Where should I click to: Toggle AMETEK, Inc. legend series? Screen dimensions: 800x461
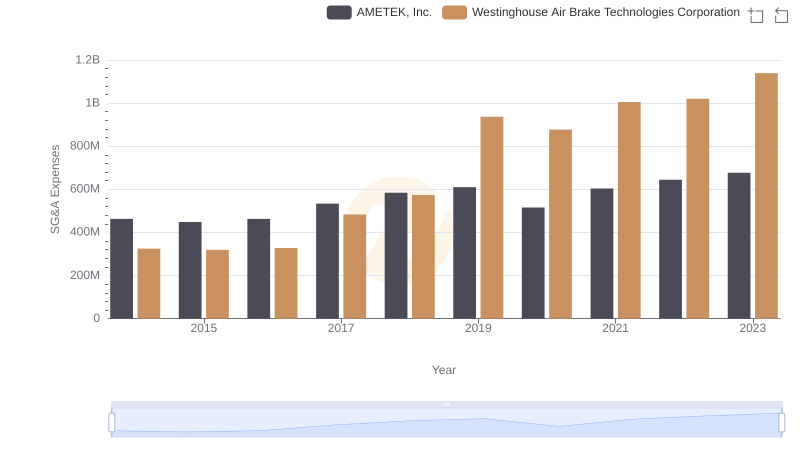click(x=379, y=12)
